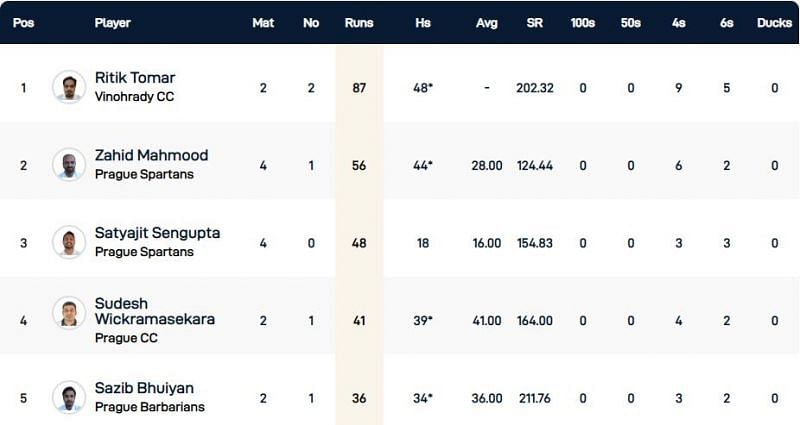Click Zahid Mahmood's player avatar
The height and width of the screenshot is (425, 800).
(x=69, y=164)
